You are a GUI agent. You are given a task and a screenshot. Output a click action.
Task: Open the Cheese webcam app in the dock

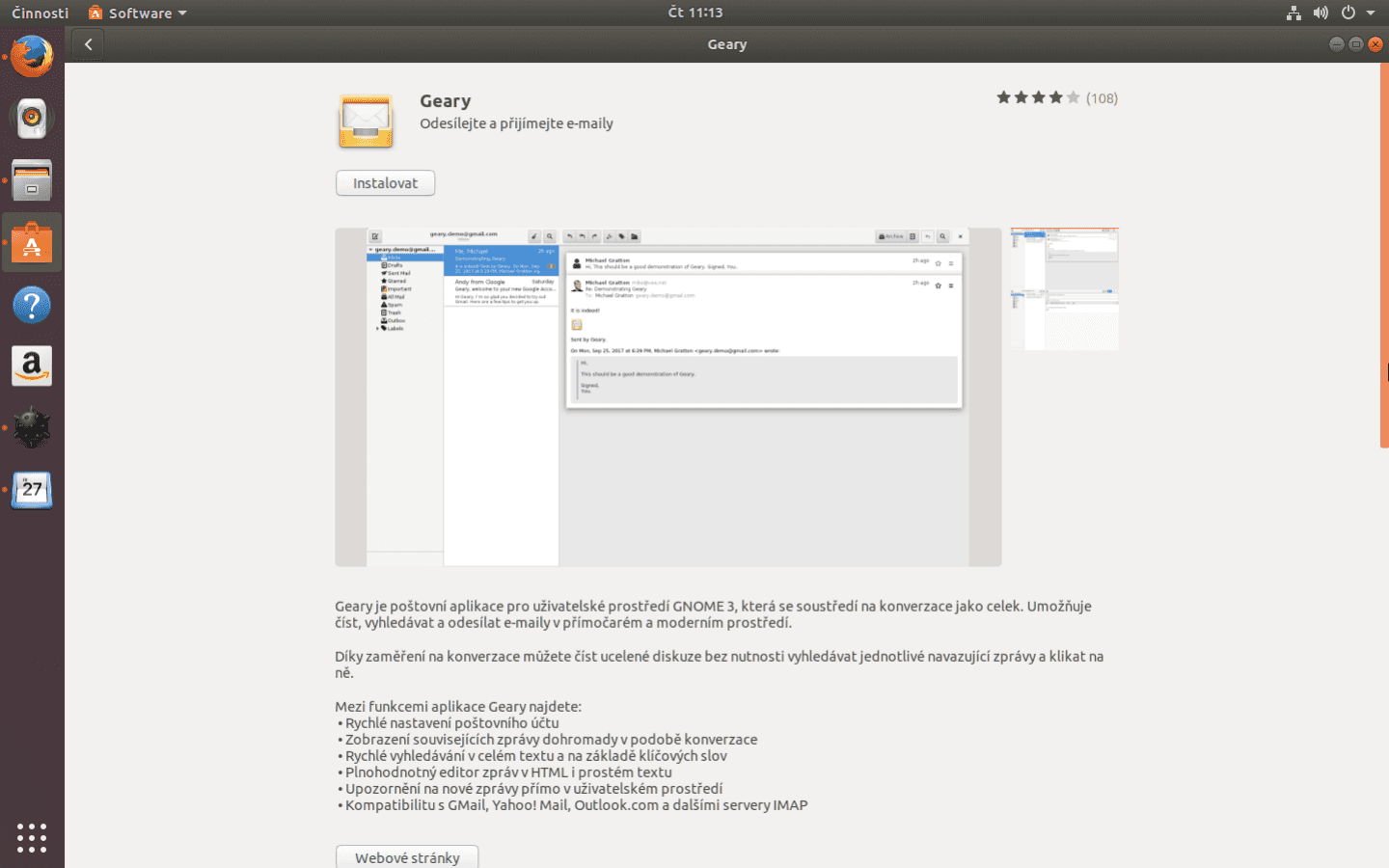[x=32, y=118]
